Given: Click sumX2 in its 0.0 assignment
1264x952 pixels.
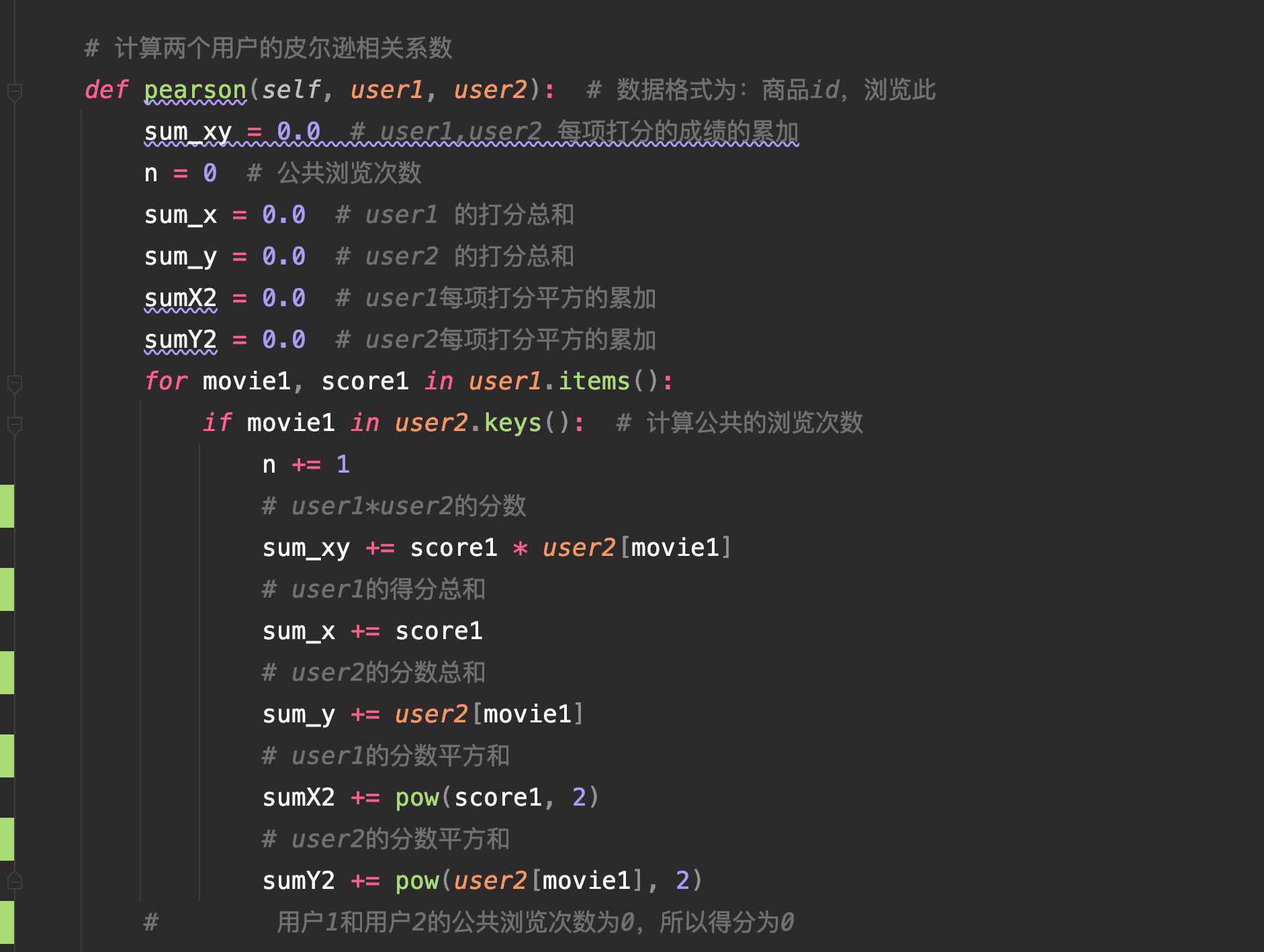Looking at the screenshot, I should point(181,298).
